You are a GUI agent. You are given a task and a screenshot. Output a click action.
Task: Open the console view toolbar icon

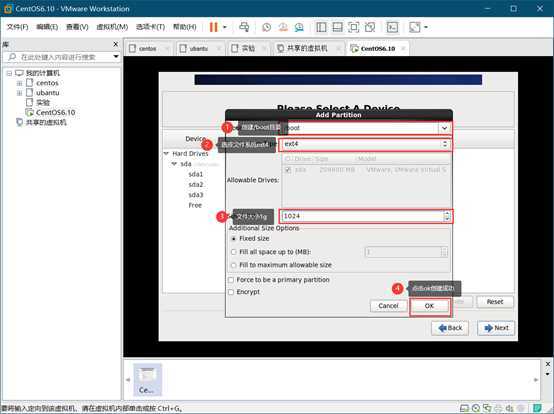pos(393,27)
